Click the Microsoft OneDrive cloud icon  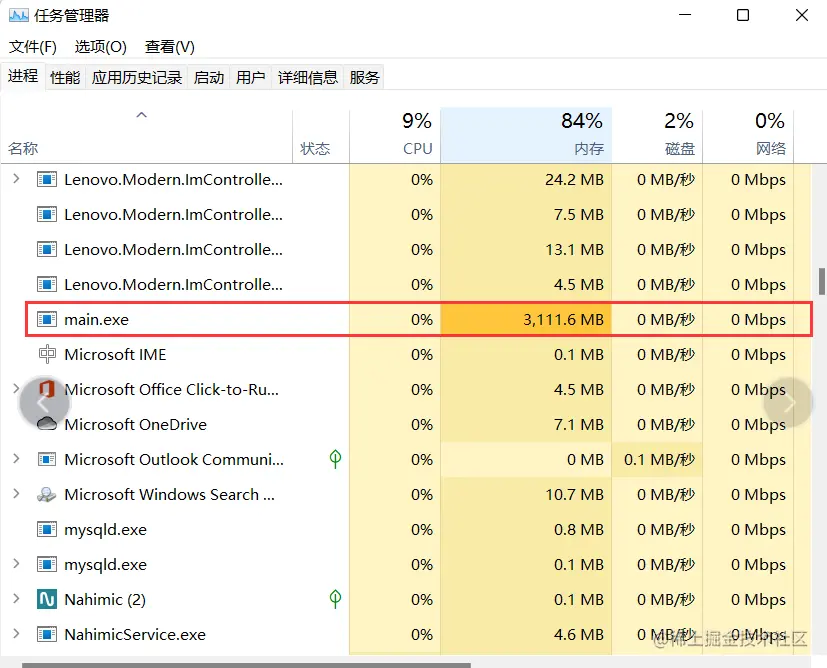pyautogui.click(x=47, y=423)
